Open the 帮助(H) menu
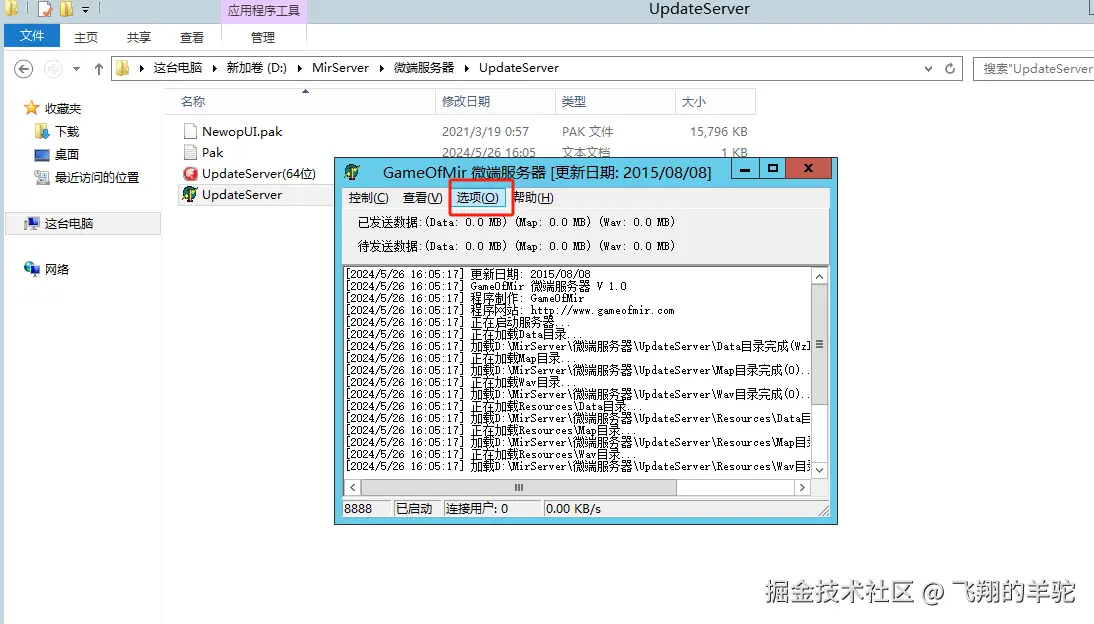The image size is (1094, 624). click(534, 198)
